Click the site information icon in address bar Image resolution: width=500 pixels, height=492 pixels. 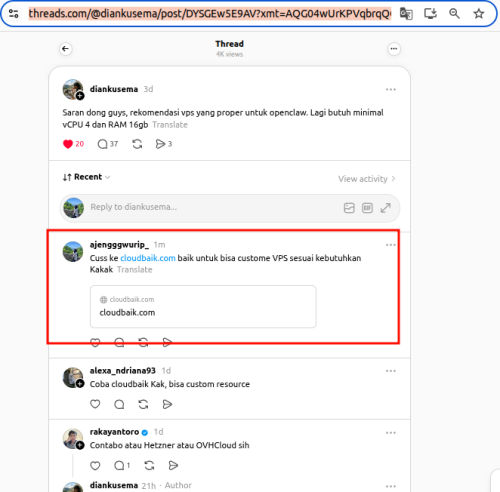coord(14,14)
